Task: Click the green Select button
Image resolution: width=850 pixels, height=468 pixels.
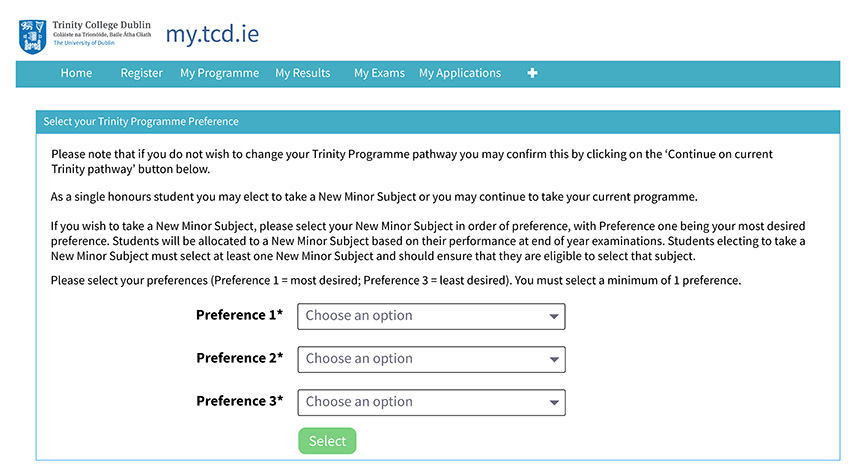Action: point(327,441)
